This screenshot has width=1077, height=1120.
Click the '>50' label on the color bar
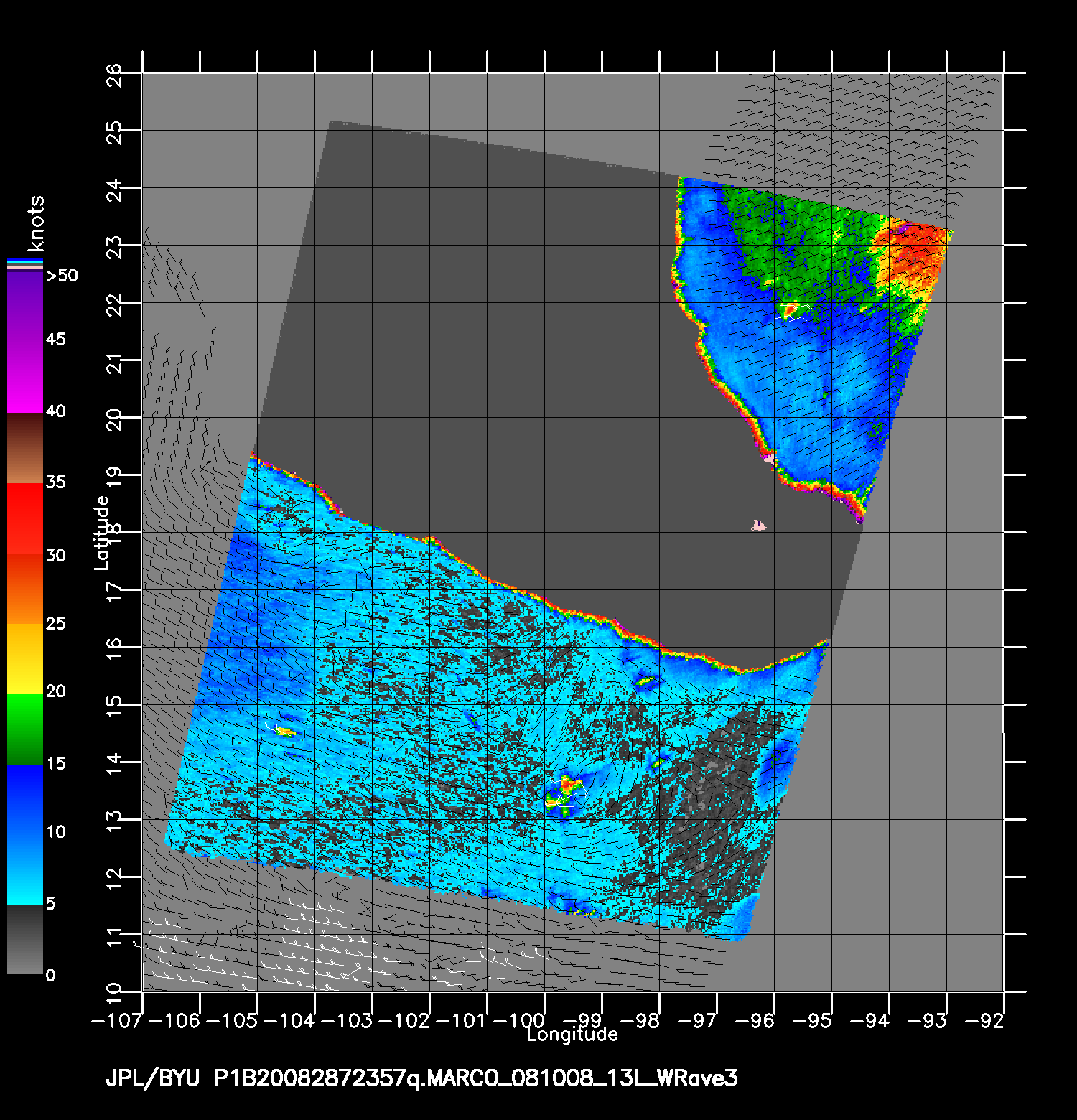click(62, 276)
